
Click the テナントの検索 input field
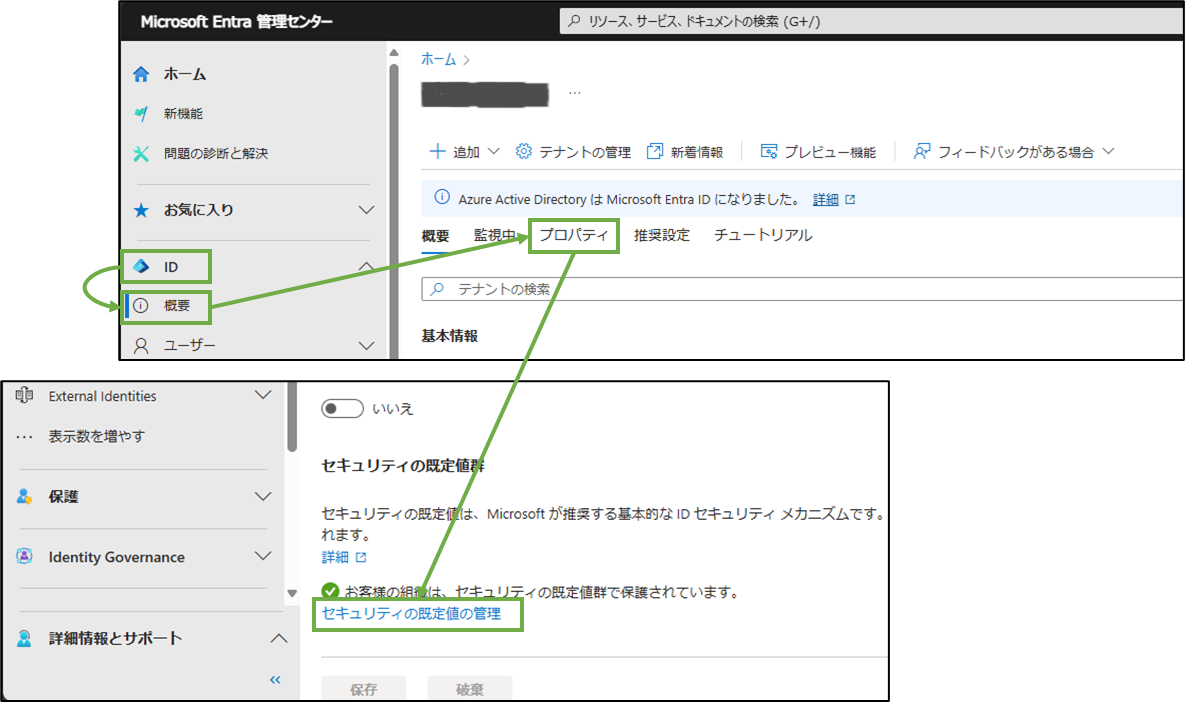[x=803, y=289]
